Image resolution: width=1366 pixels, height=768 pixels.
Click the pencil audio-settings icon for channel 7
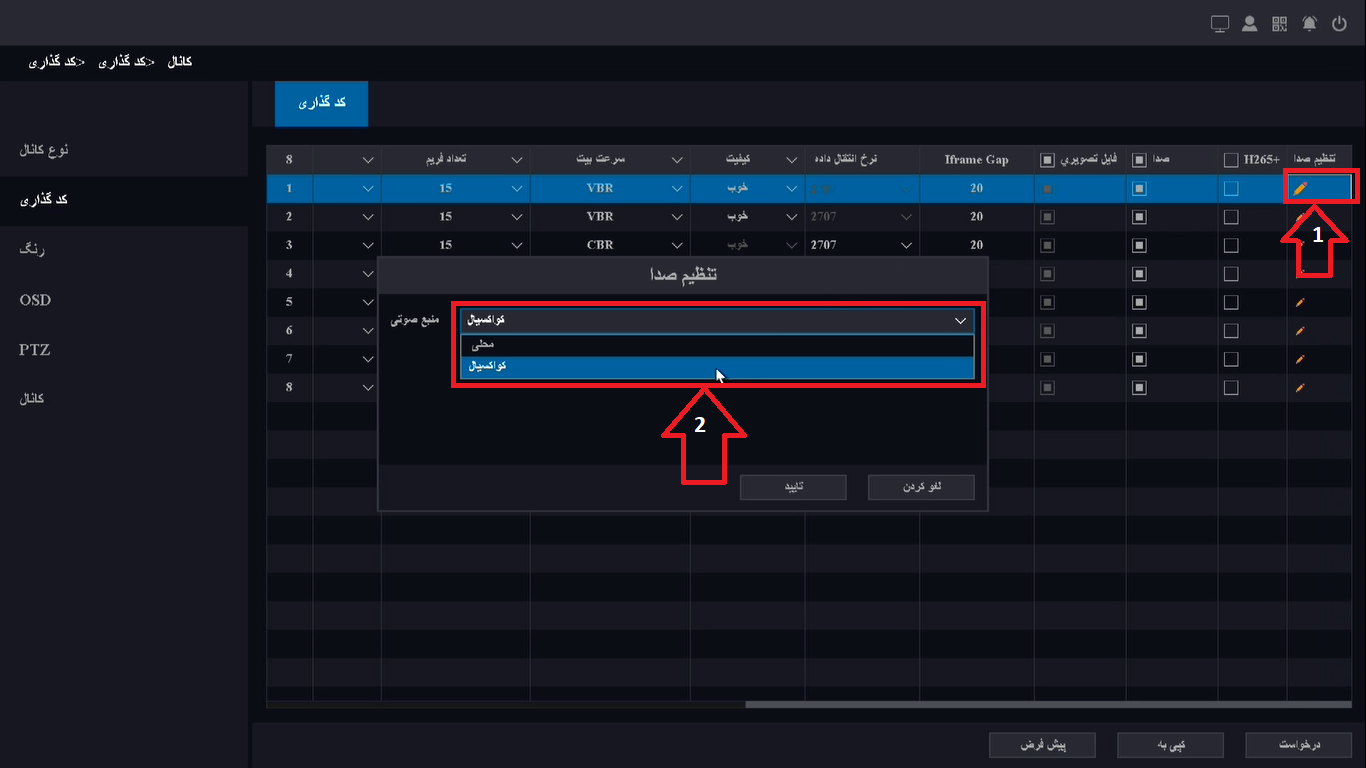(x=1300, y=359)
